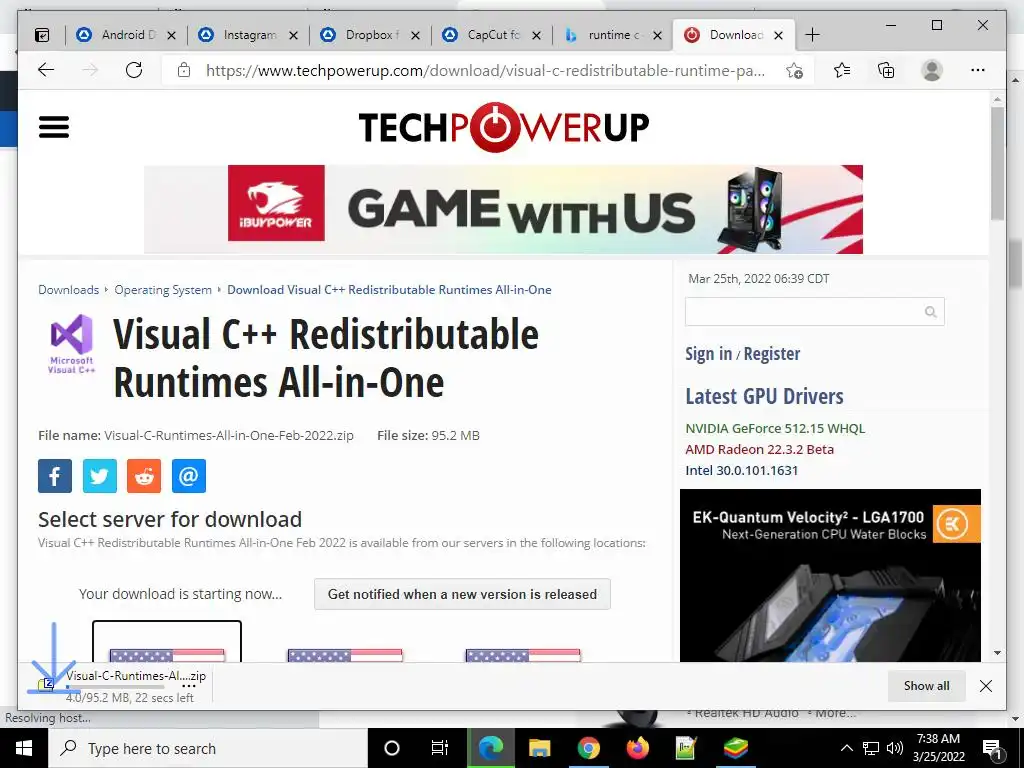
Task: Click Get notified when a new version is released
Action: pyautogui.click(x=462, y=594)
